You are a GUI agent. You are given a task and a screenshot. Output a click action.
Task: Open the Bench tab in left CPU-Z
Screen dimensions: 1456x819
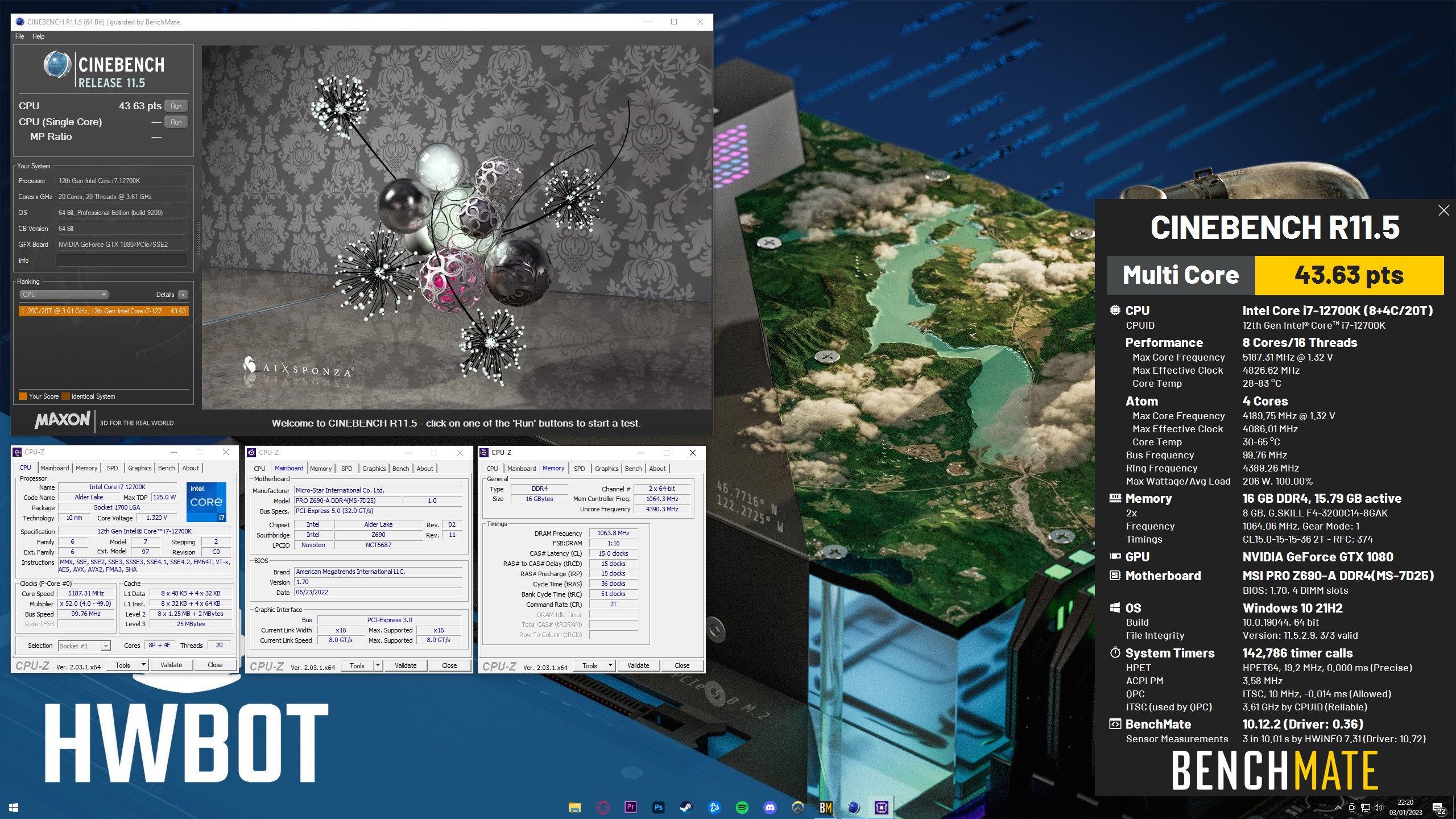coord(167,468)
